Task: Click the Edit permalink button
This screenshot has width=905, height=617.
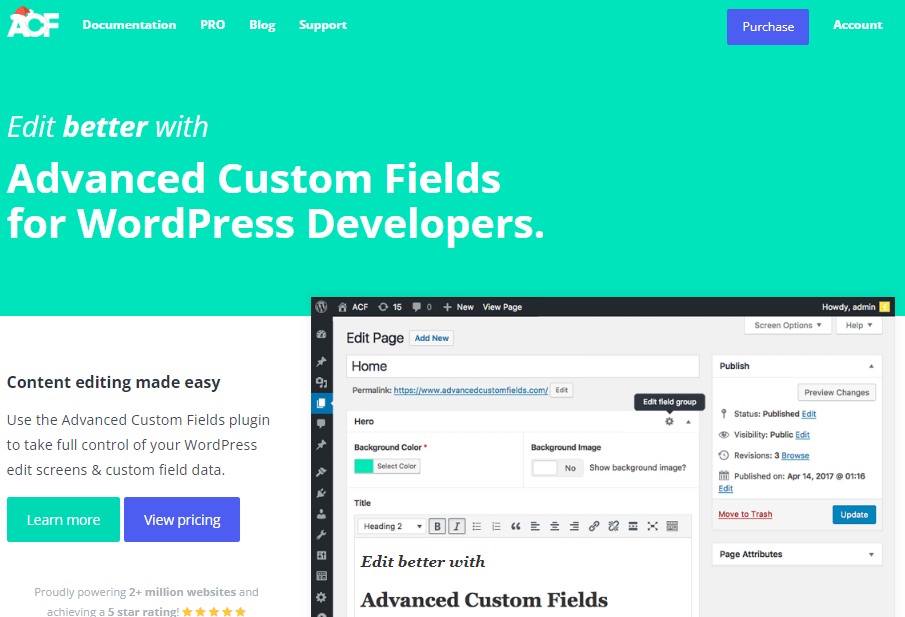Action: (x=562, y=390)
